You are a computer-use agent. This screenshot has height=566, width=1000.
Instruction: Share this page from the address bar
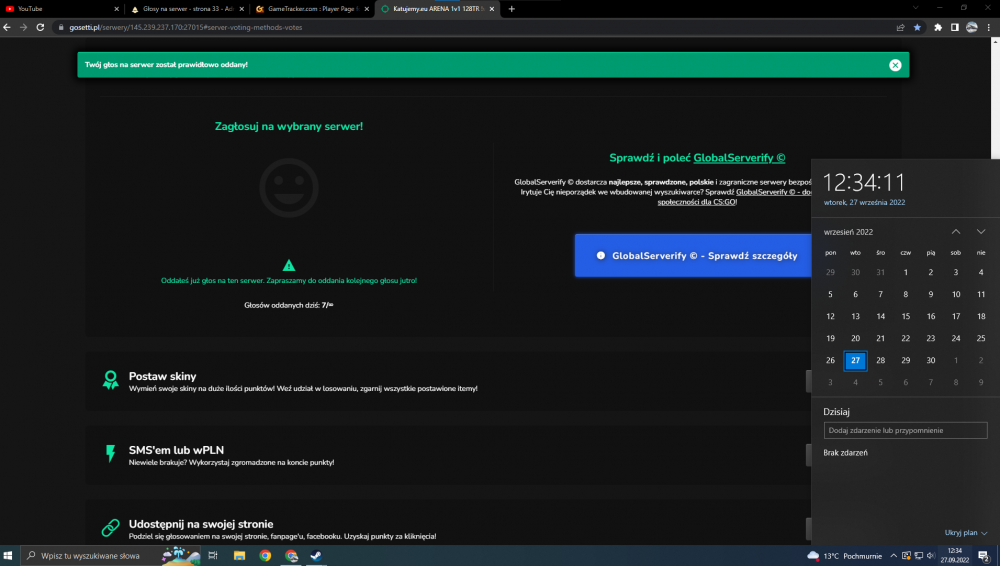(901, 27)
